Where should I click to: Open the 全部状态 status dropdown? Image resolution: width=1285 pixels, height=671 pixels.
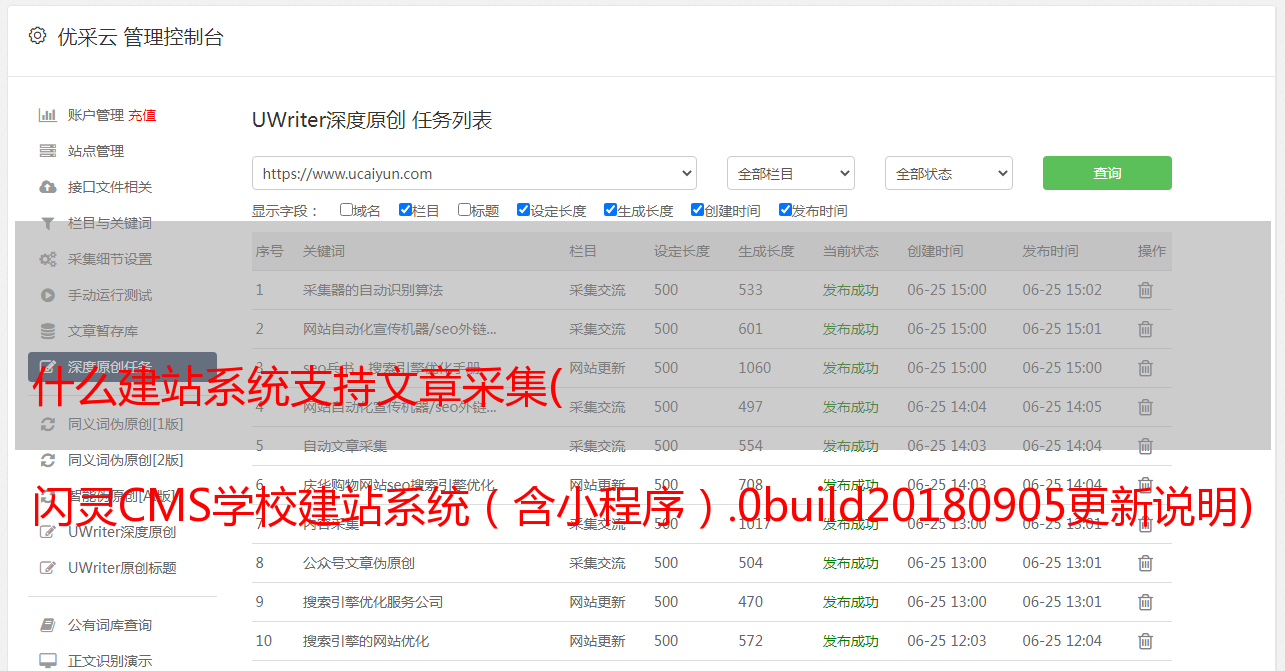click(949, 173)
